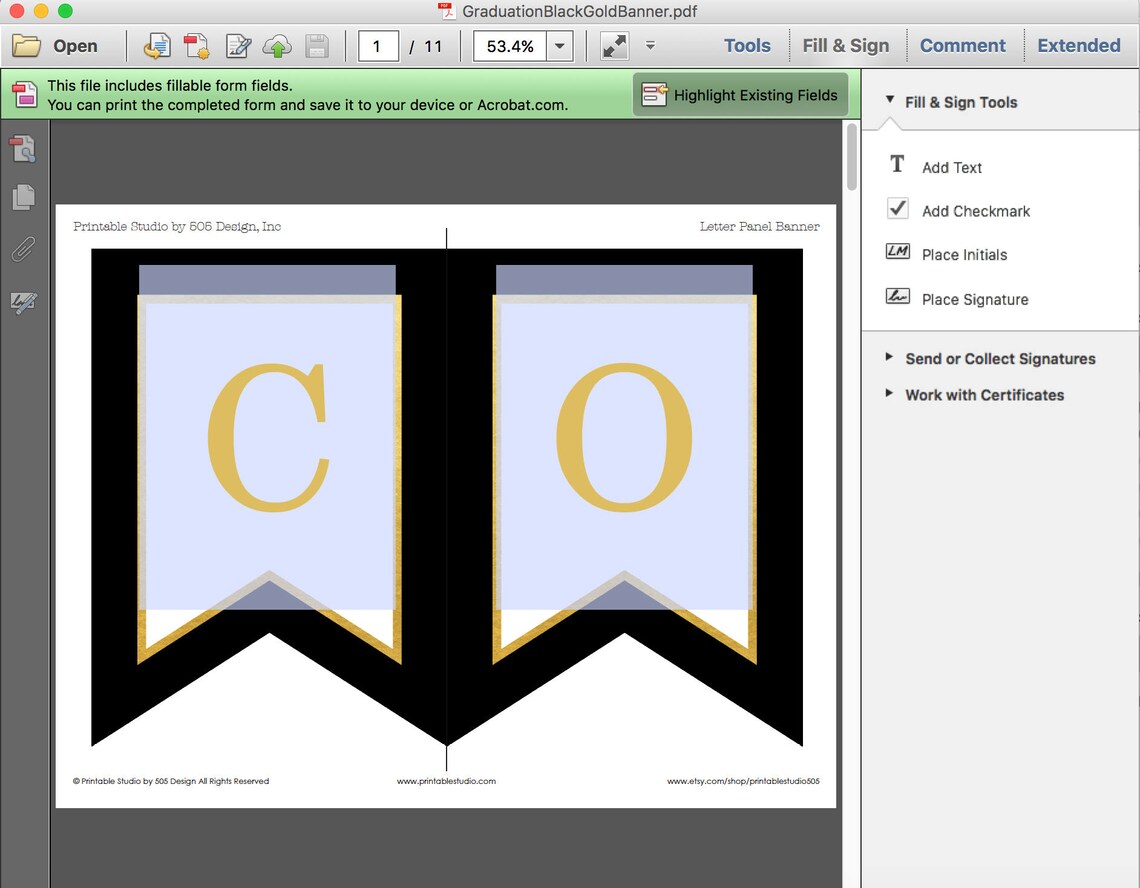Switch to Extended mode
The image size is (1140, 888).
(1079, 45)
